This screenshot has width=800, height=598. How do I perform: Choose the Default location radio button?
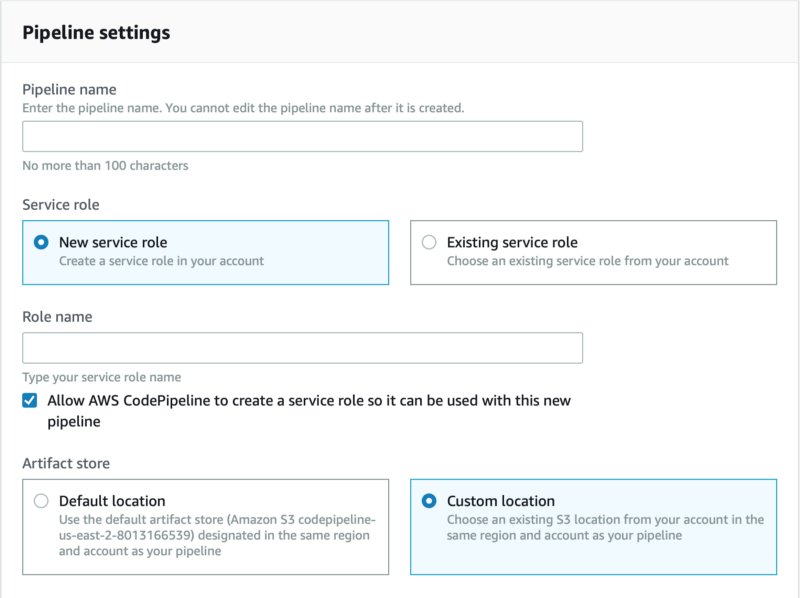pyautogui.click(x=41, y=501)
